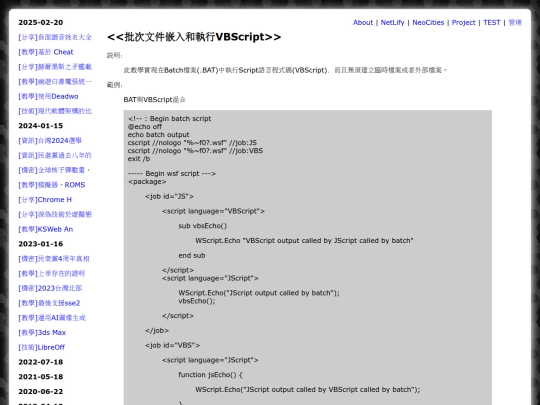The height and width of the screenshot is (405, 540).
Task: Click the '<job id="JS">' code line
Action: pyautogui.click(x=169, y=196)
